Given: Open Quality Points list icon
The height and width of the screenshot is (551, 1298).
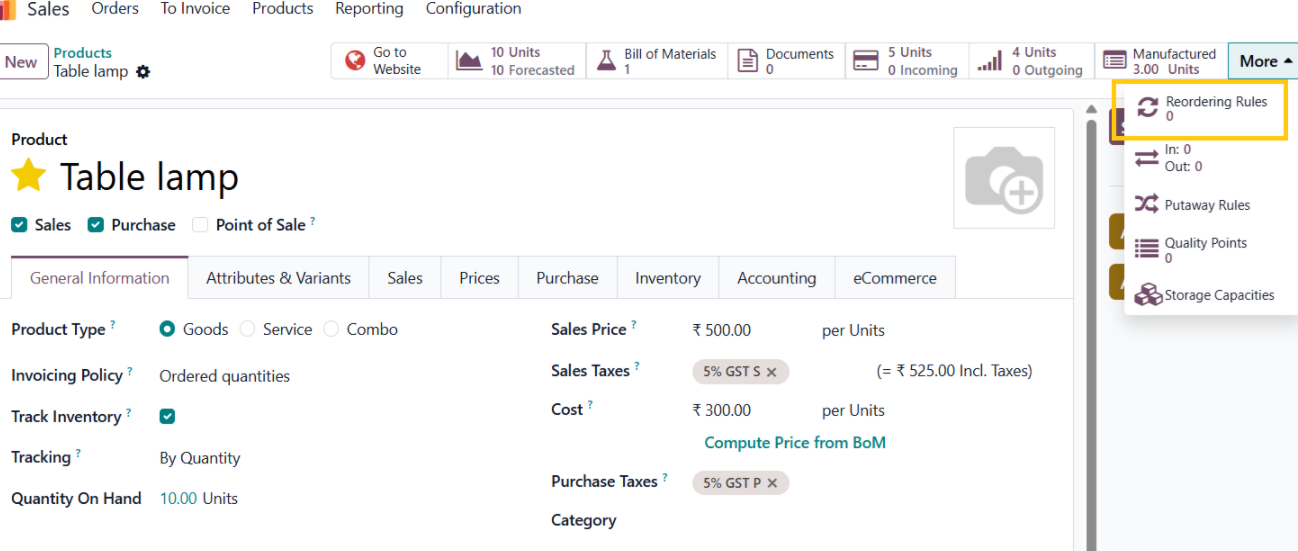Looking at the screenshot, I should (x=1147, y=249).
